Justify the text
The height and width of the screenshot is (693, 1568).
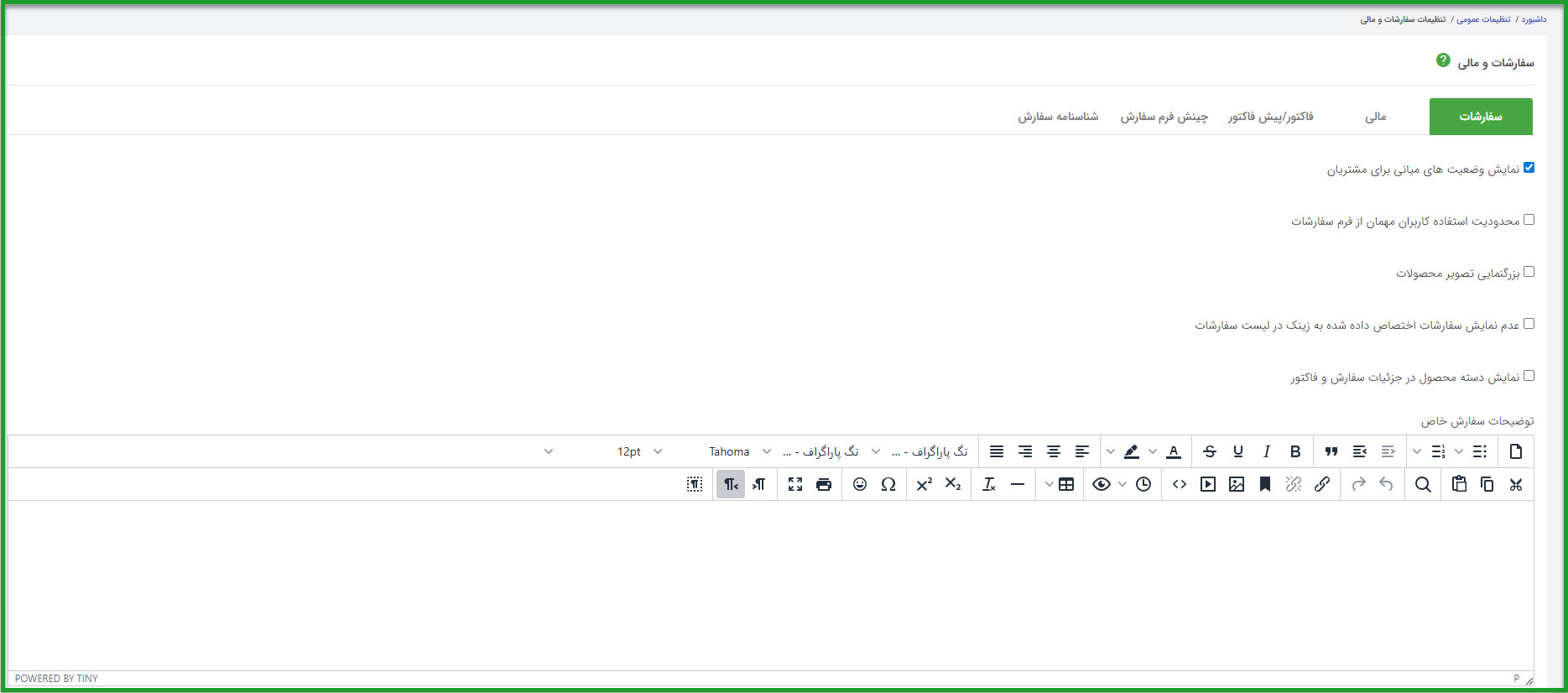tap(997, 451)
